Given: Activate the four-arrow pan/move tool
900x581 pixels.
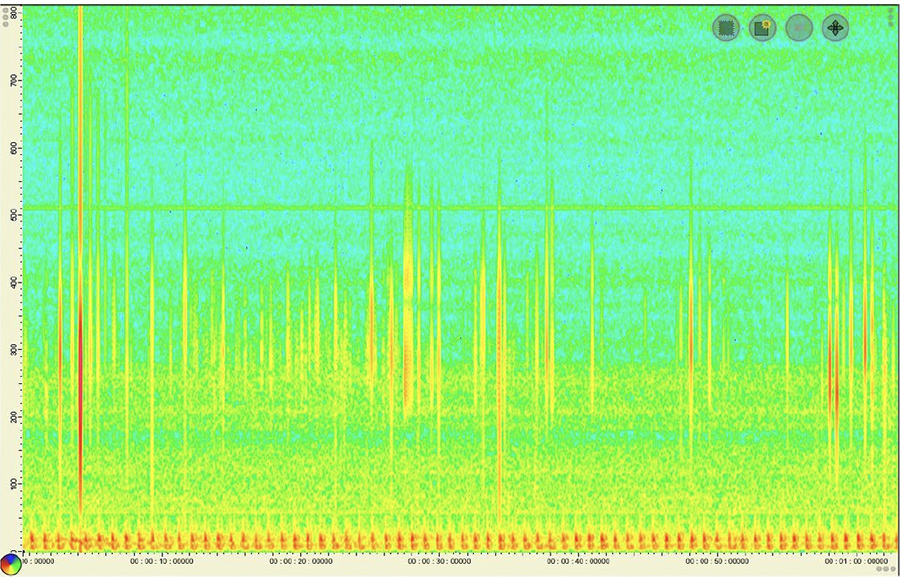Looking at the screenshot, I should click(834, 28).
